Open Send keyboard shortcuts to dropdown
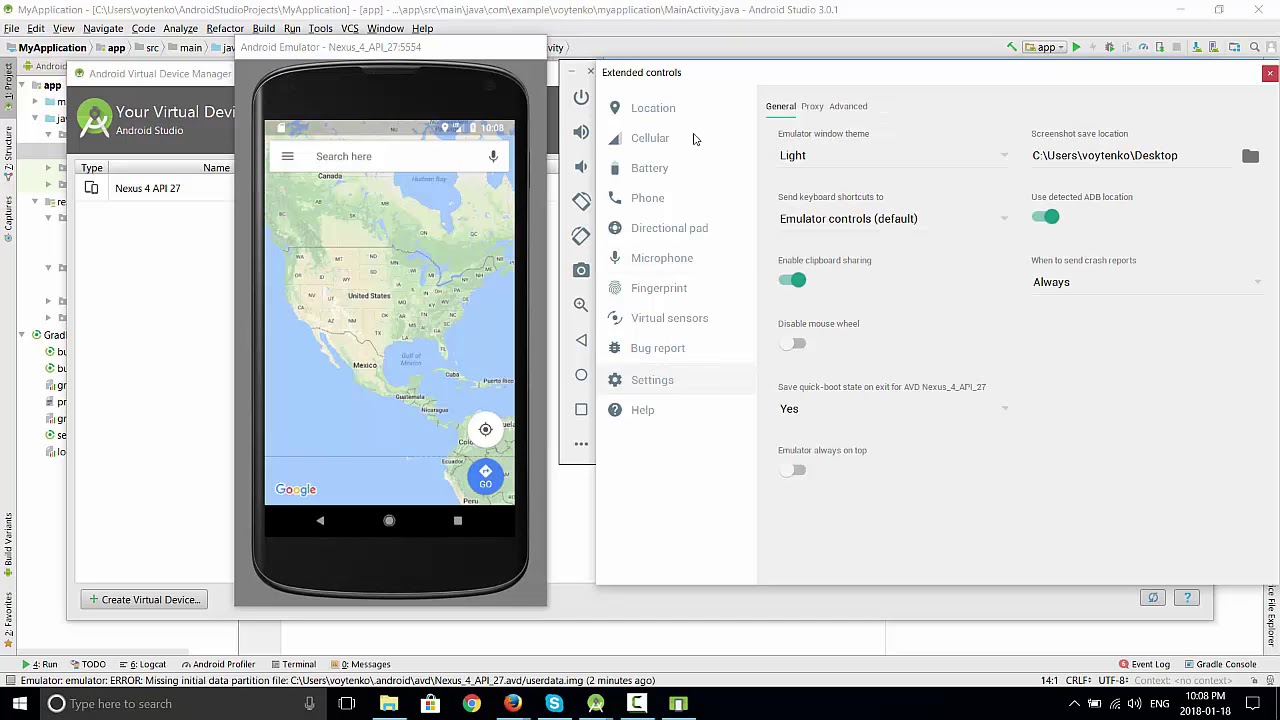Image resolution: width=1280 pixels, height=720 pixels. [894, 219]
